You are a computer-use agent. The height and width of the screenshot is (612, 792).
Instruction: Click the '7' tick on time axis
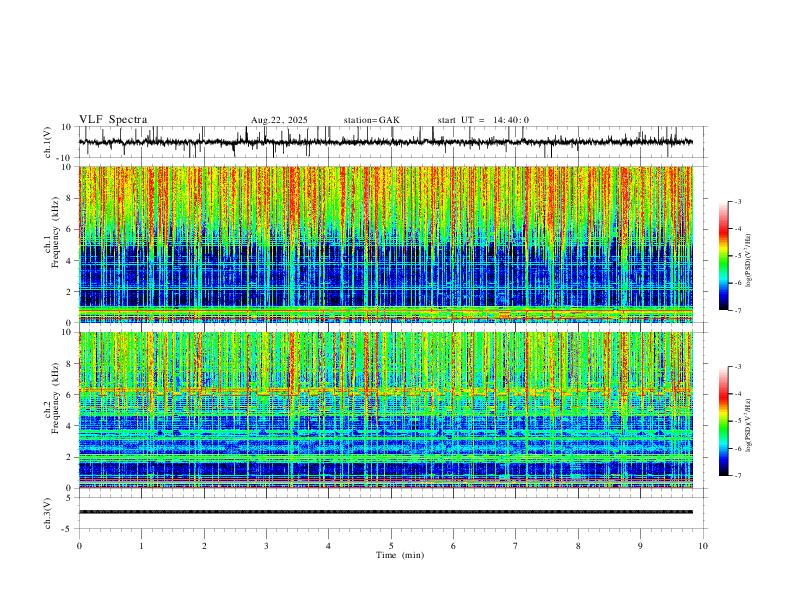tap(516, 546)
